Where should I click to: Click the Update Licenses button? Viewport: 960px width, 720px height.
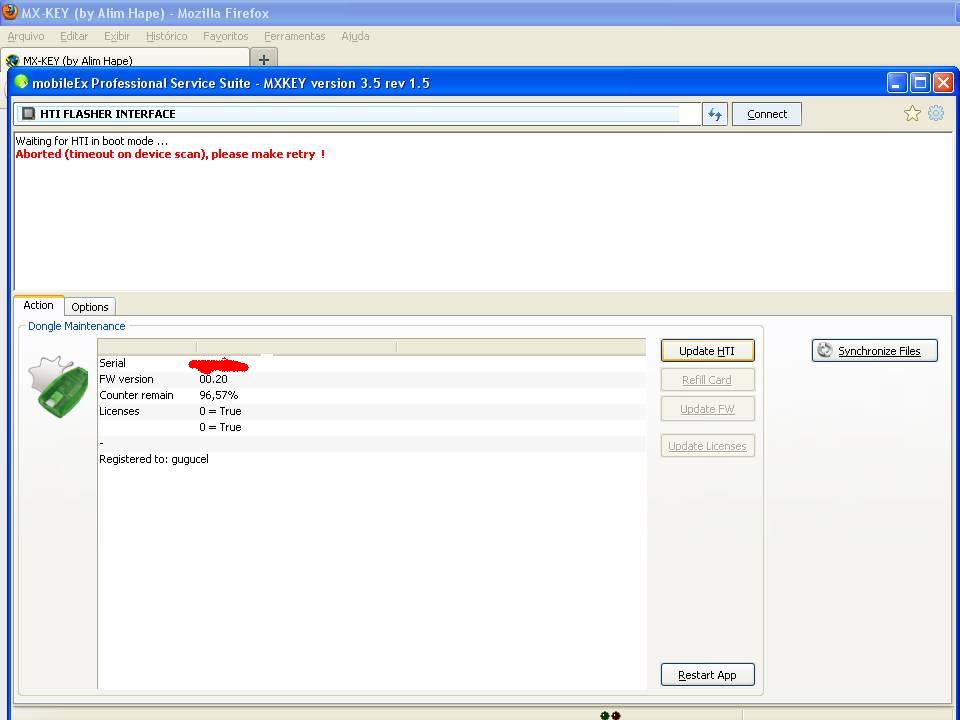(x=707, y=446)
